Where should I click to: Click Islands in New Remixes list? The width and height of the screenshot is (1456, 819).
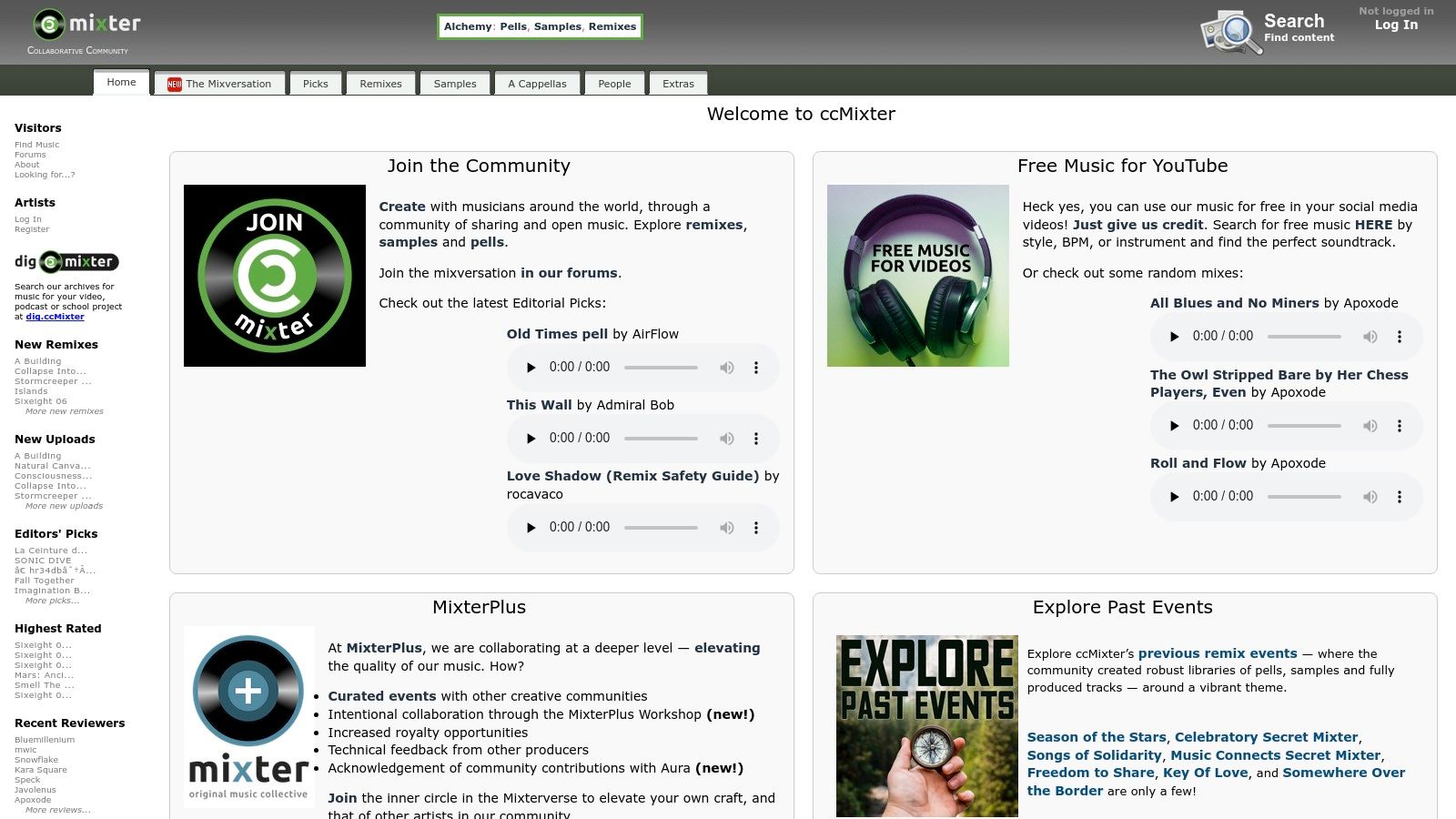pos(31,391)
